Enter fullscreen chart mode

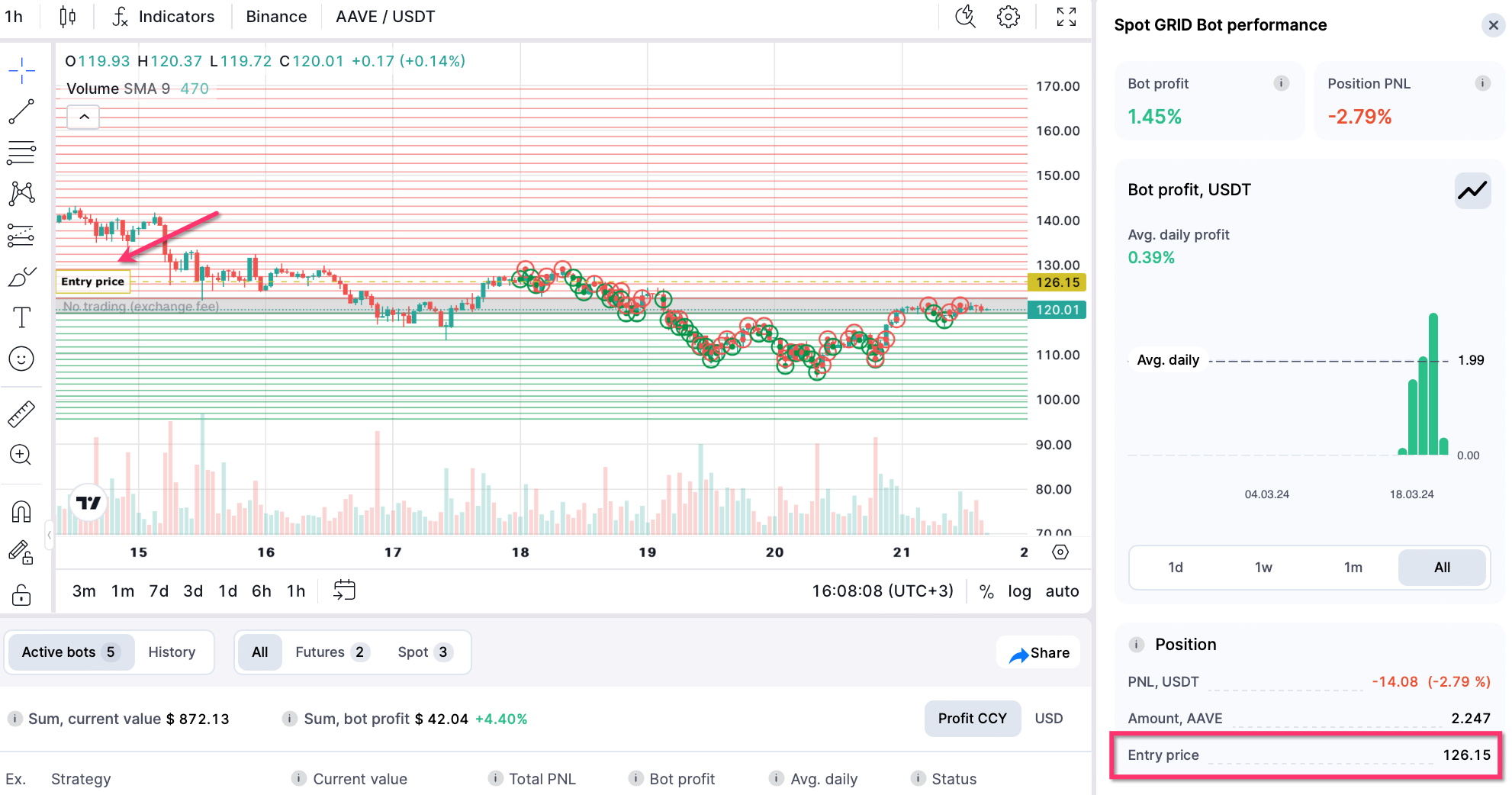pyautogui.click(x=1066, y=17)
